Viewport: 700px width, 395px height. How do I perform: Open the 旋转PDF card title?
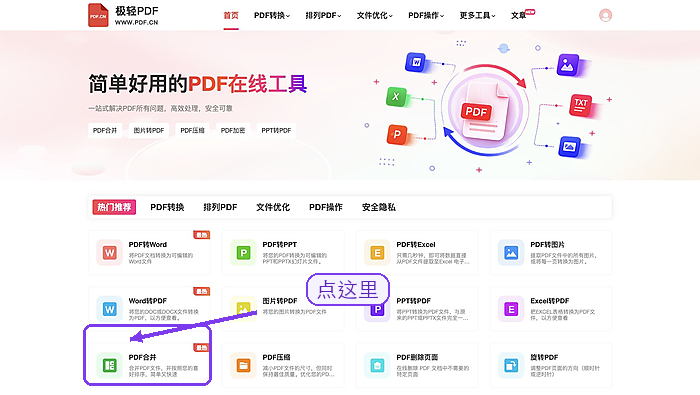click(544, 357)
